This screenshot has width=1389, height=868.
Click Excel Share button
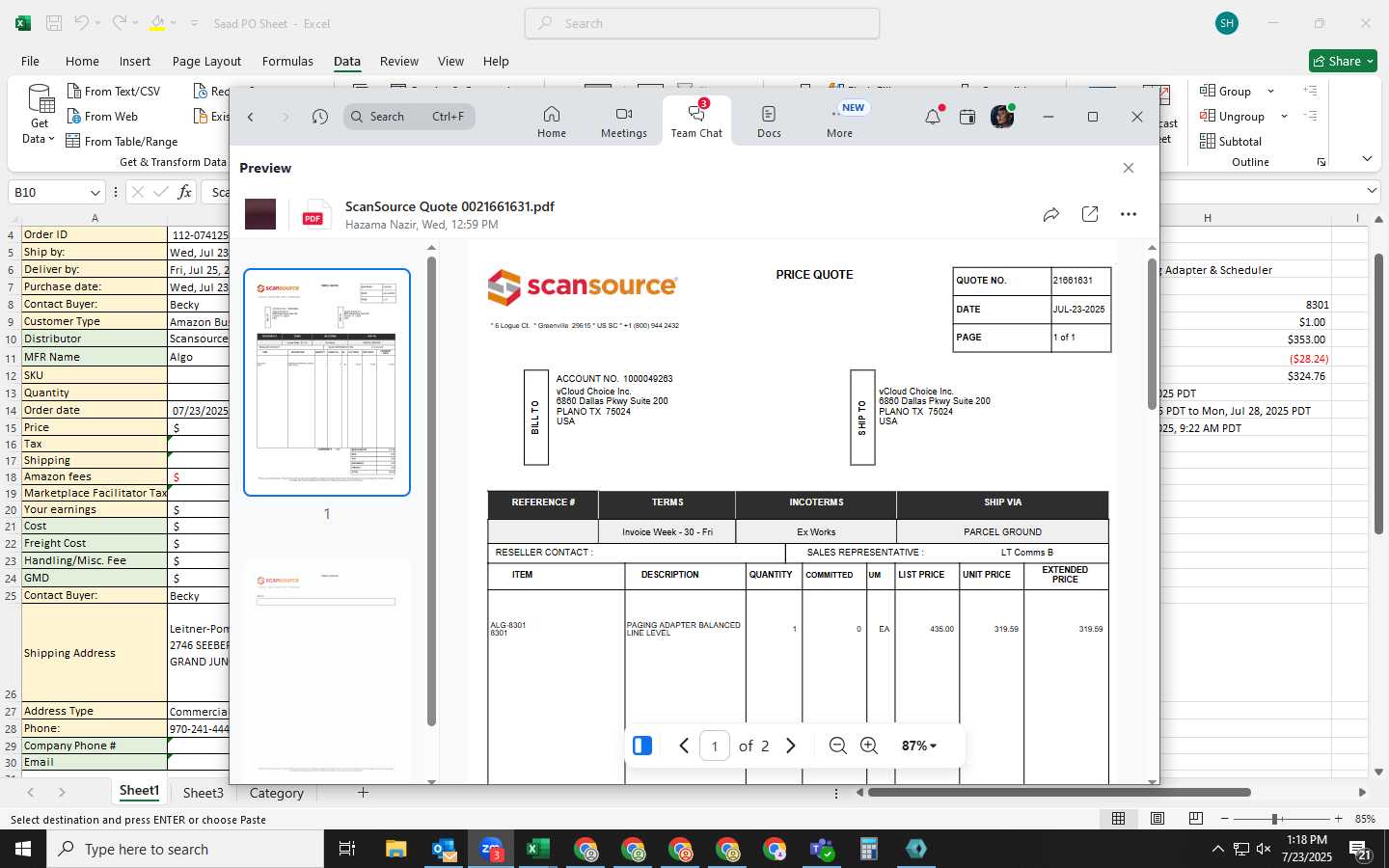click(1343, 61)
